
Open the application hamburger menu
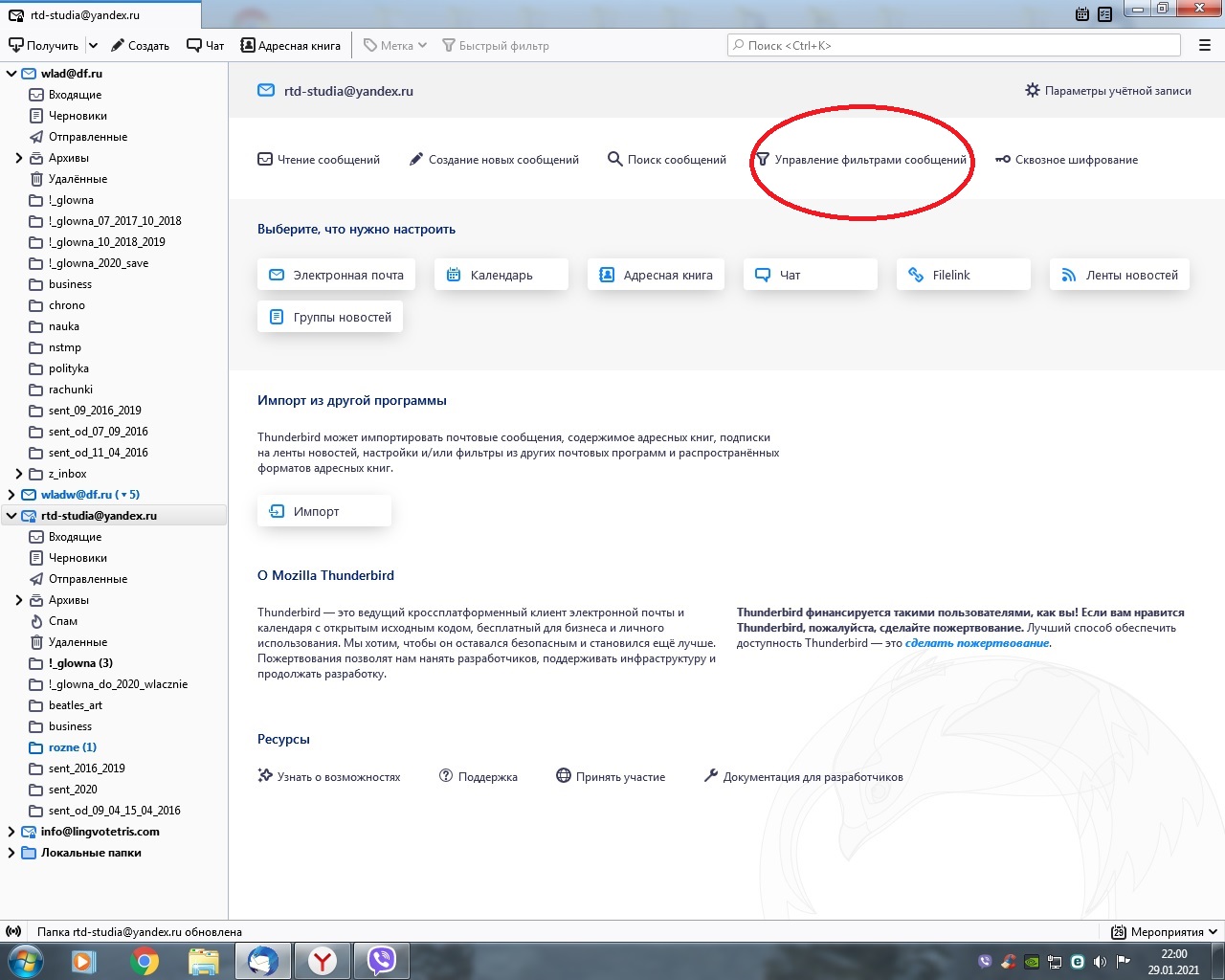[1205, 45]
